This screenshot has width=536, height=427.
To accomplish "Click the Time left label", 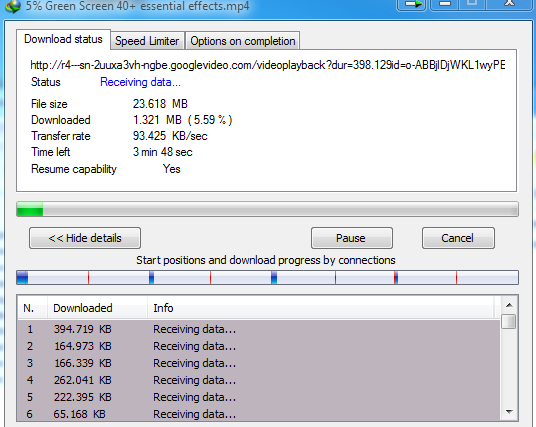I will [51, 152].
